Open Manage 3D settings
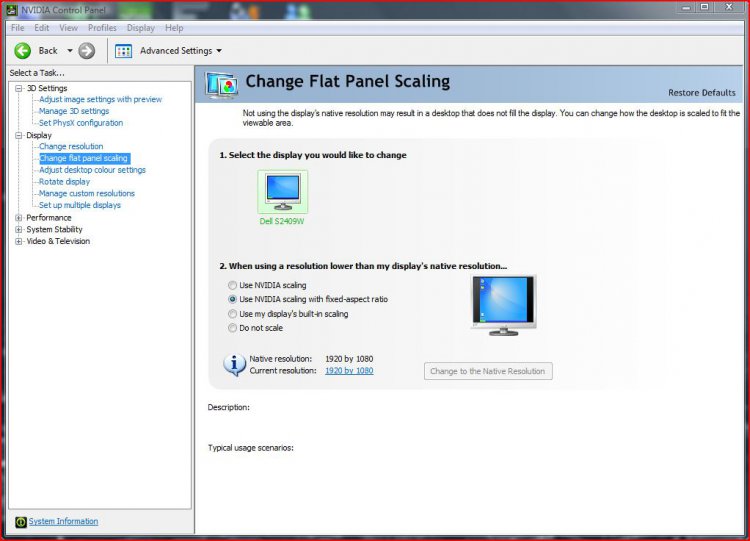The width and height of the screenshot is (750, 541). (x=74, y=111)
